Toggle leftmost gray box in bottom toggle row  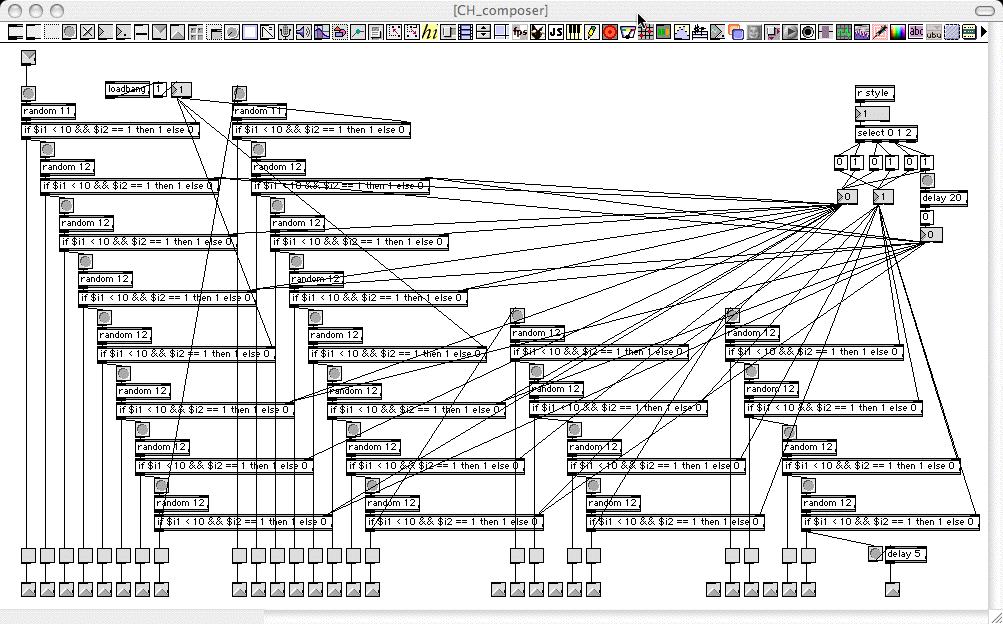pos(28,555)
